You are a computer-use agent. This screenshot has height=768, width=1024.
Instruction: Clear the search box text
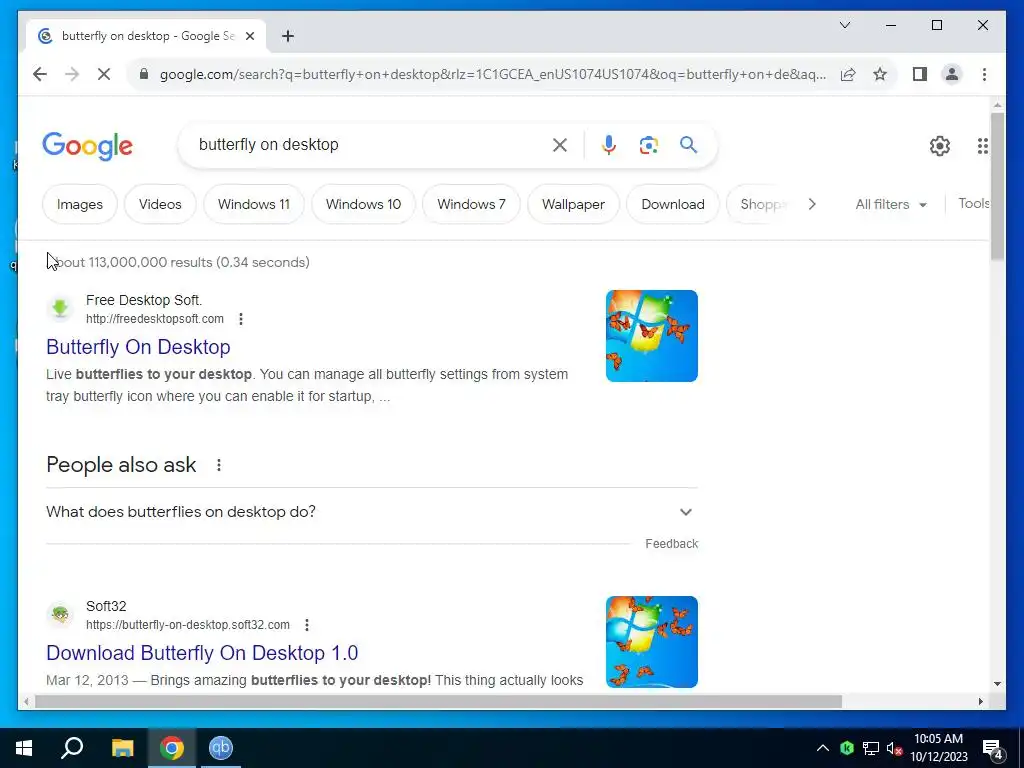(560, 145)
